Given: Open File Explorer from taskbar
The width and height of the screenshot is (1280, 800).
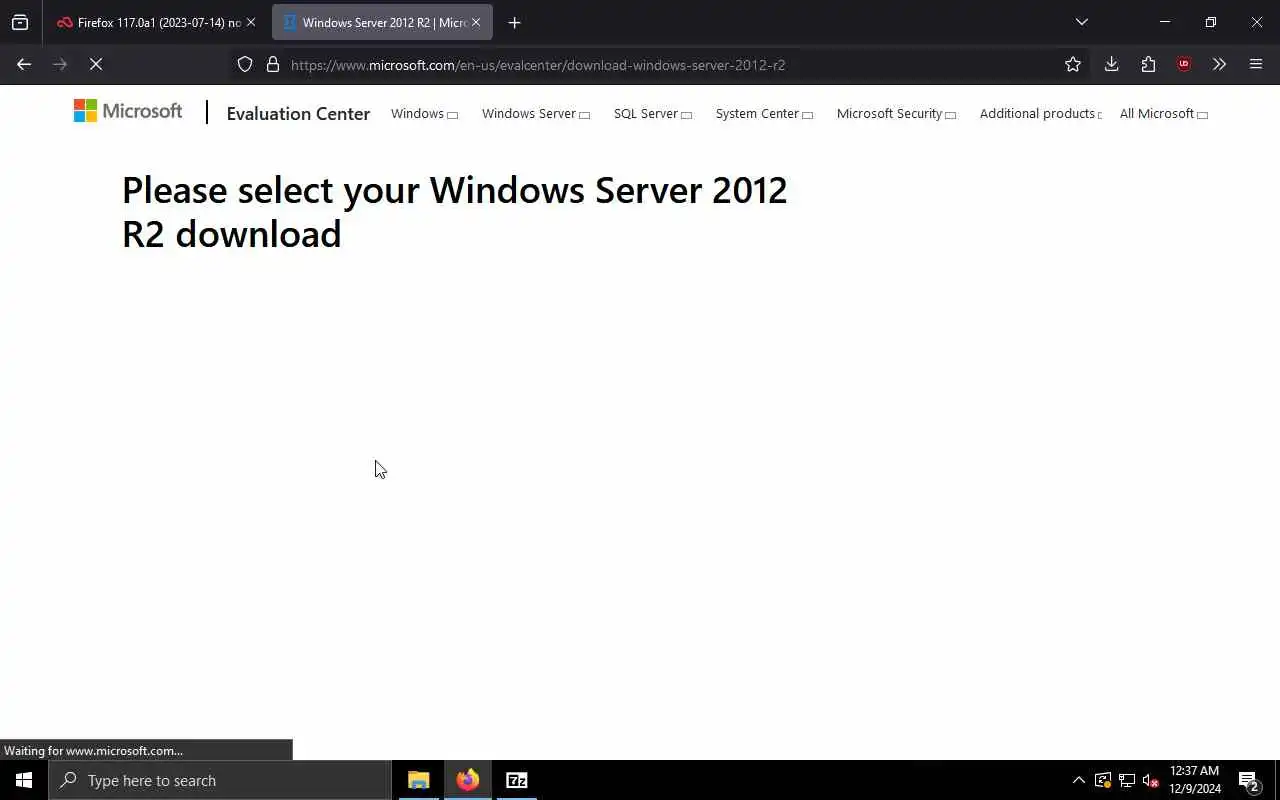Looking at the screenshot, I should pos(418,780).
